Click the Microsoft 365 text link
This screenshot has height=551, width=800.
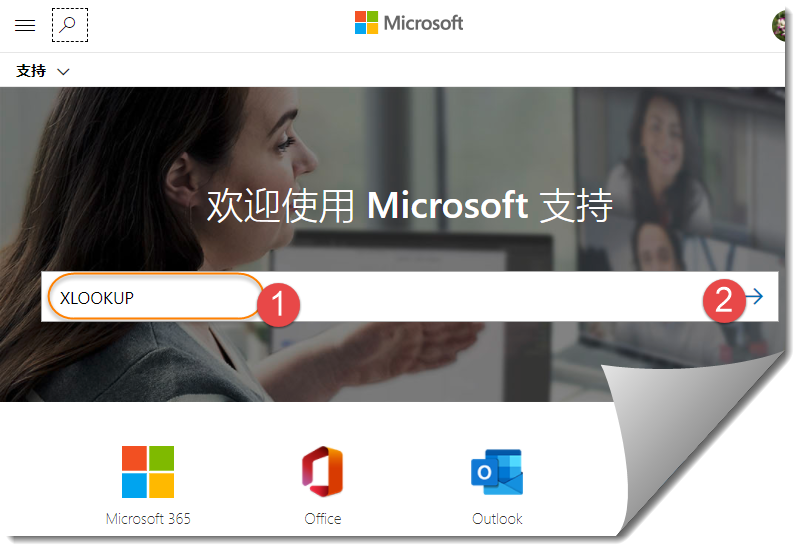pyautogui.click(x=148, y=519)
